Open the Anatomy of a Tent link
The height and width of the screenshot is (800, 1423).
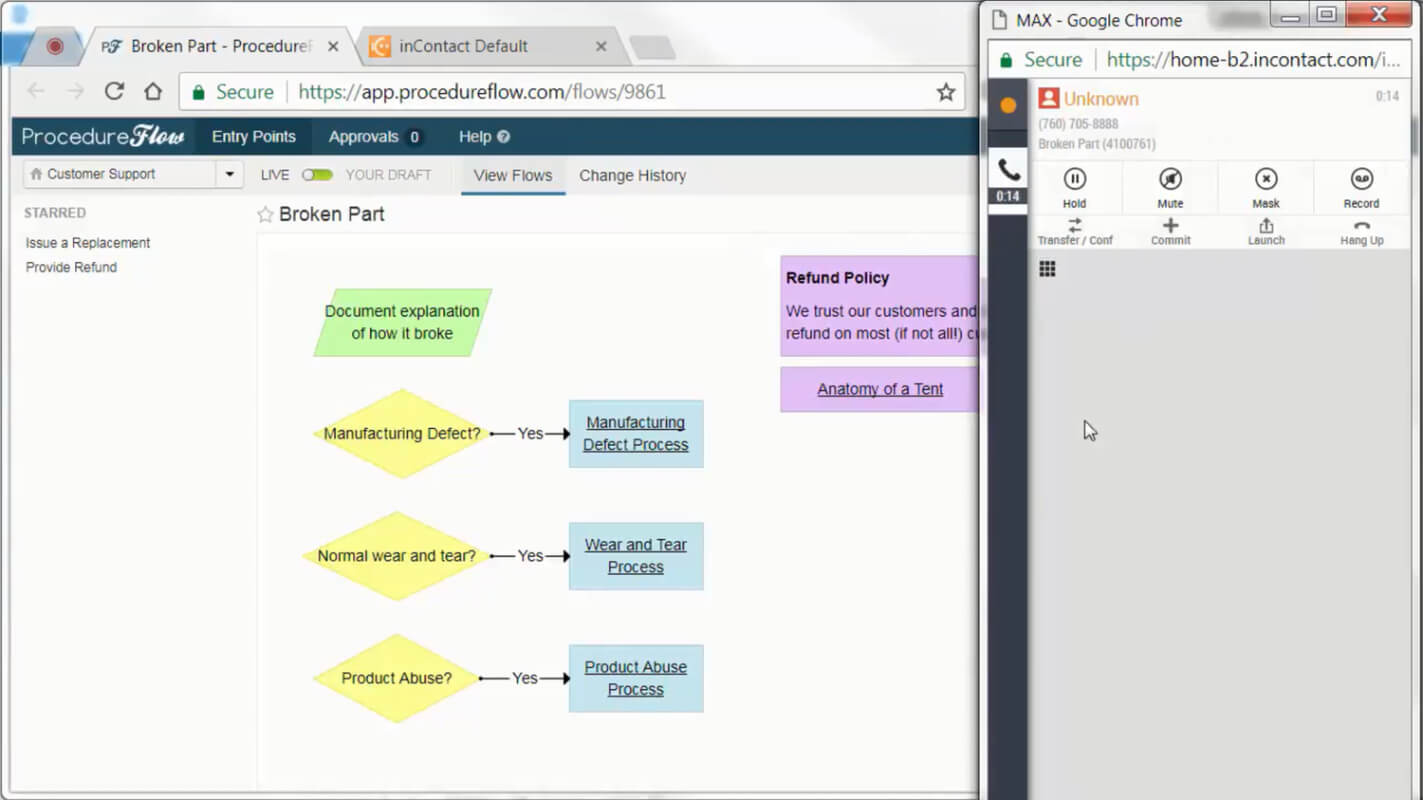coord(880,389)
